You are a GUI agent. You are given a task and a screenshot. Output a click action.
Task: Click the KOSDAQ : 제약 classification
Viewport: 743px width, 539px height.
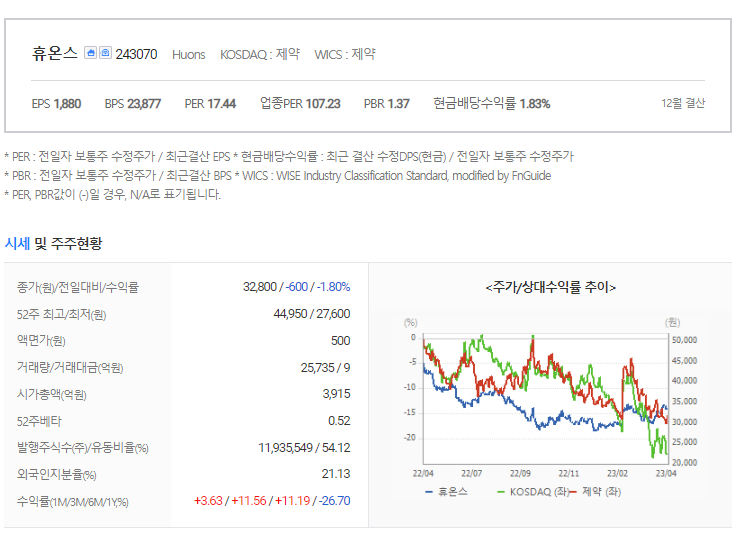260,55
